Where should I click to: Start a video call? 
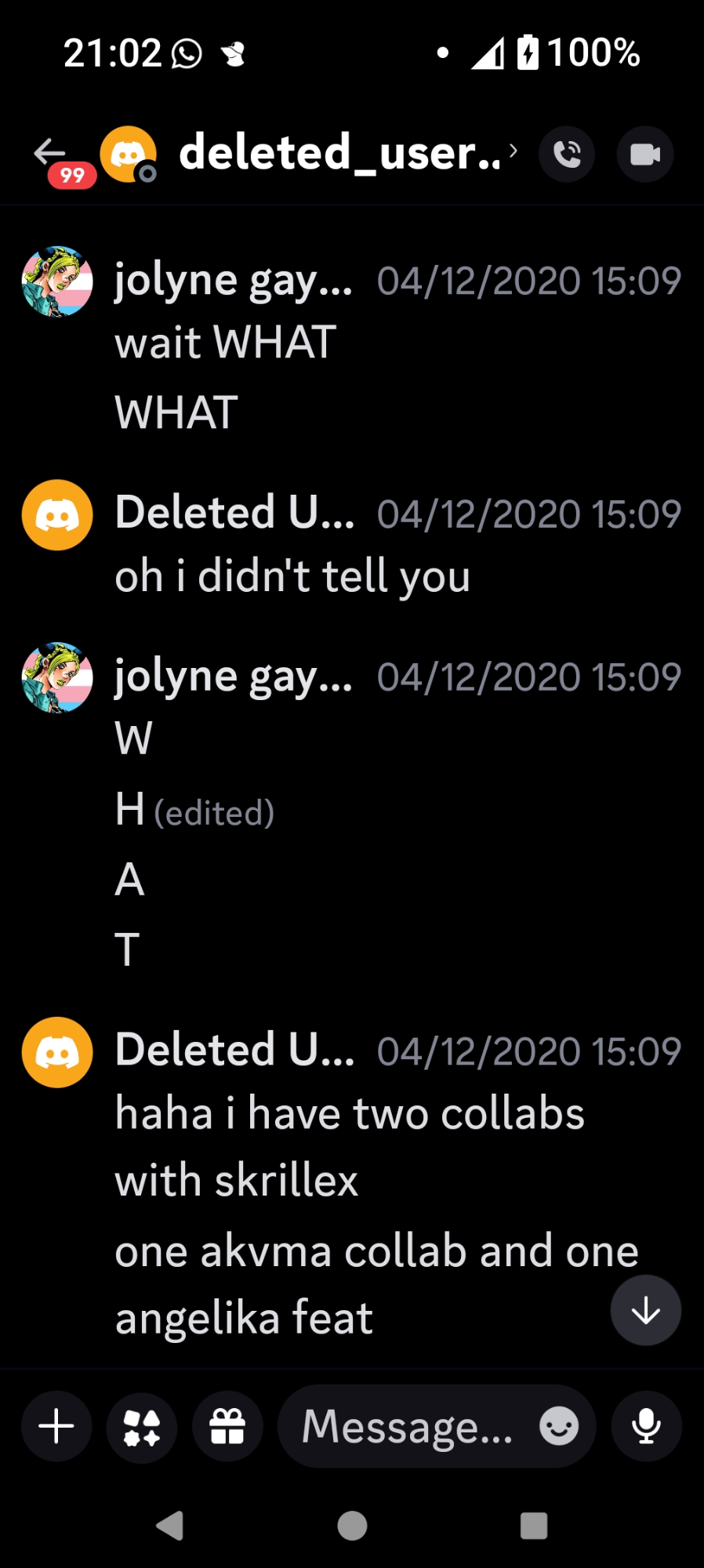[x=645, y=154]
